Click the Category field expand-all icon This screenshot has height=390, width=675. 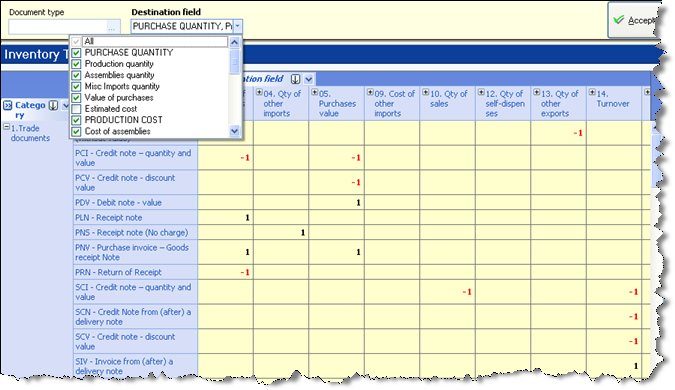[8, 105]
